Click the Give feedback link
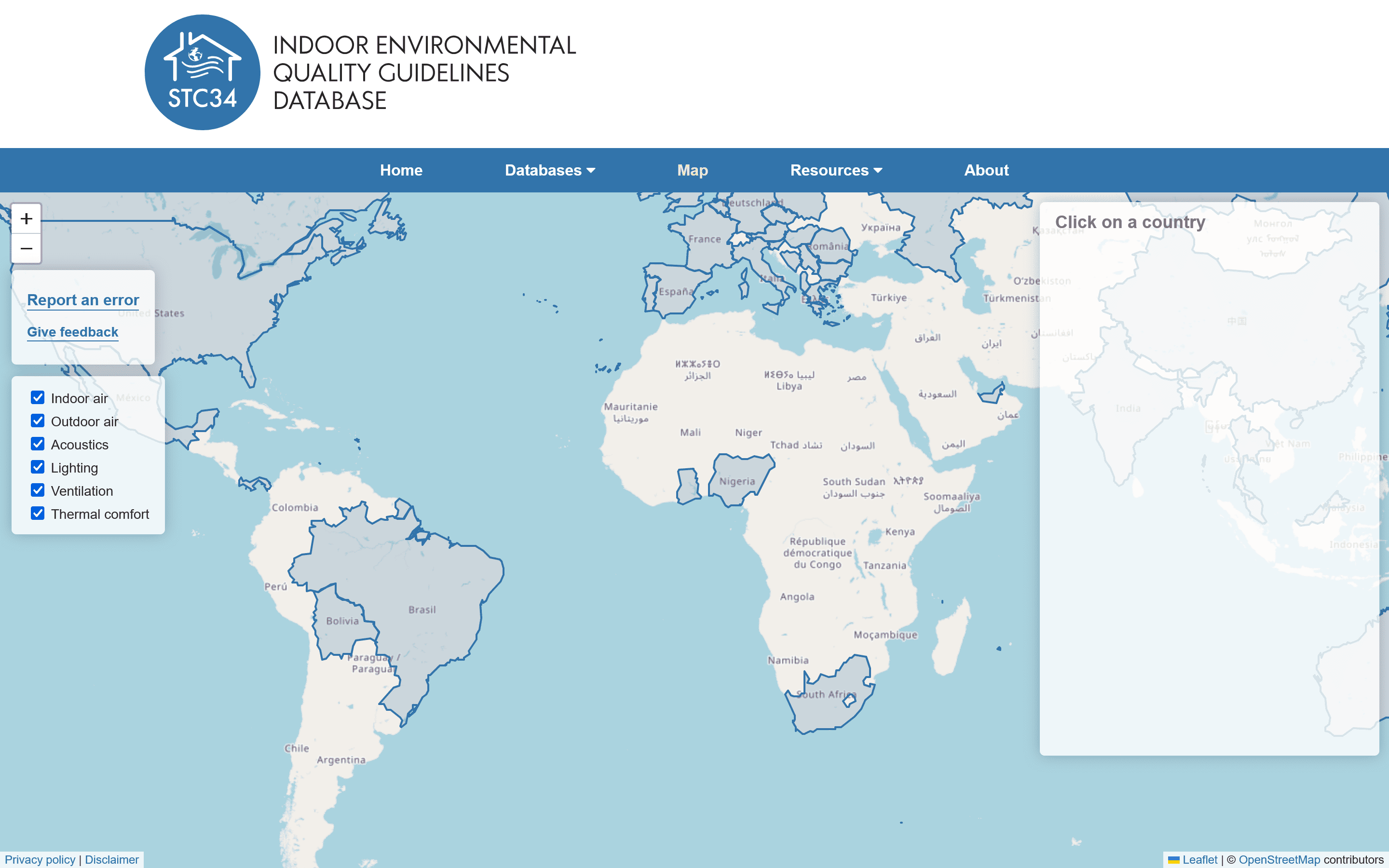Viewport: 1389px width, 868px height. [x=73, y=332]
